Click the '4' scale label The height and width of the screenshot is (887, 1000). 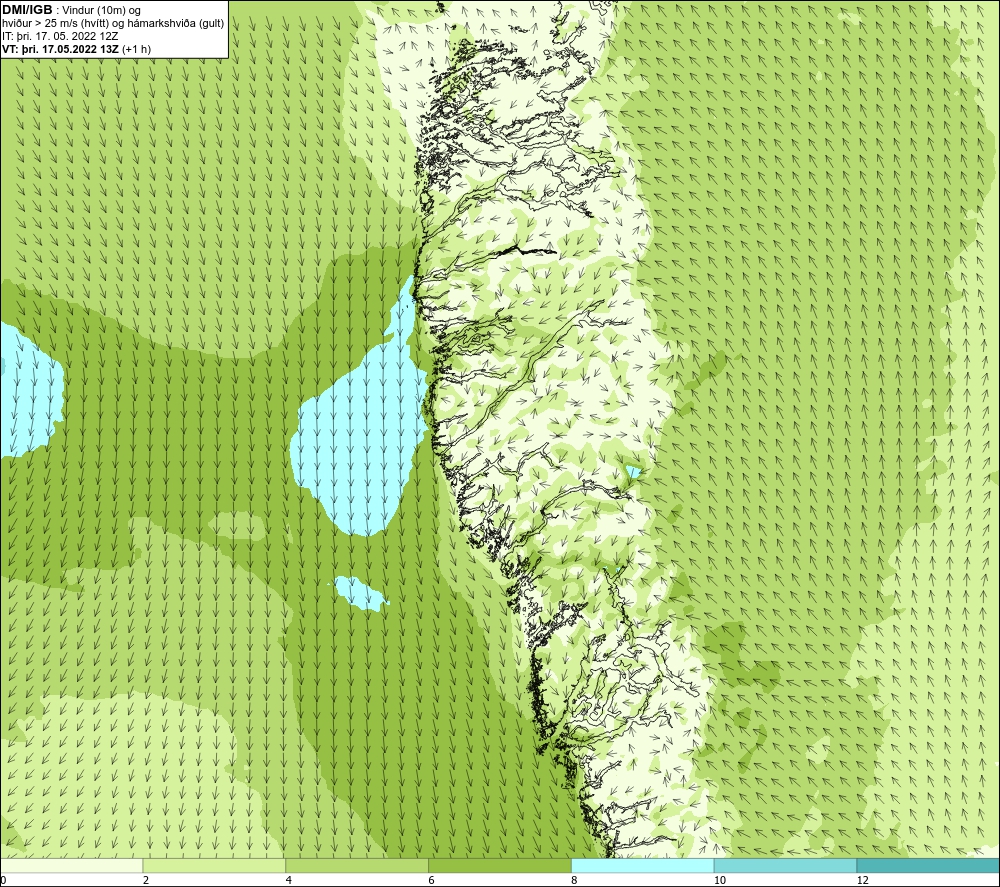[289, 880]
